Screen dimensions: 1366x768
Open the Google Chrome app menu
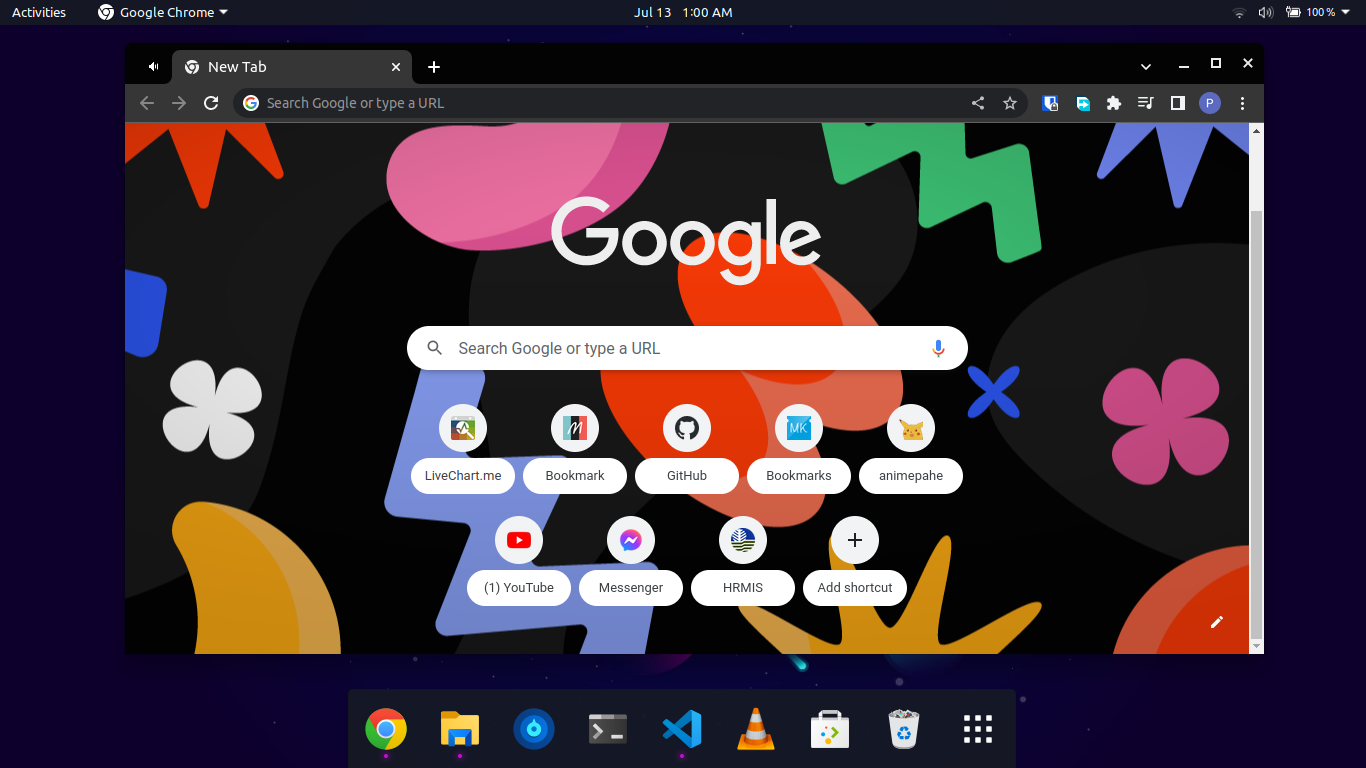pos(163,12)
